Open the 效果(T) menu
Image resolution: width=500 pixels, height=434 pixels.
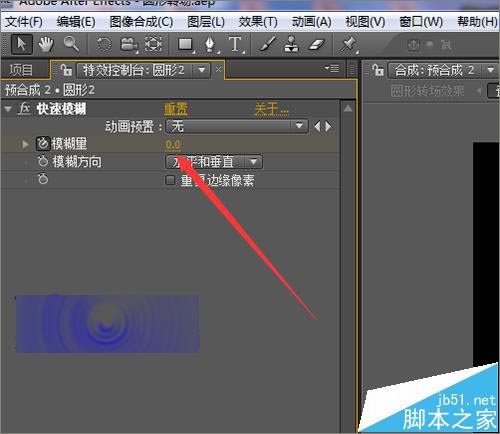click(258, 22)
